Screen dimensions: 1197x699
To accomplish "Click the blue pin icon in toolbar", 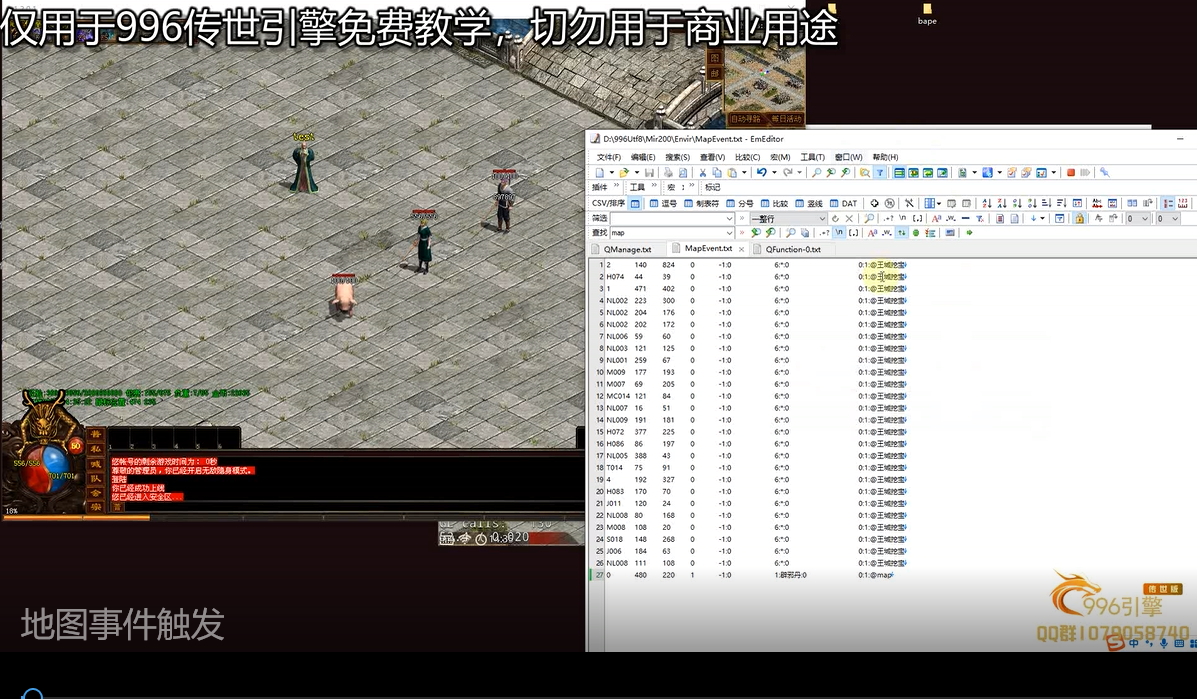I will [x=1105, y=172].
